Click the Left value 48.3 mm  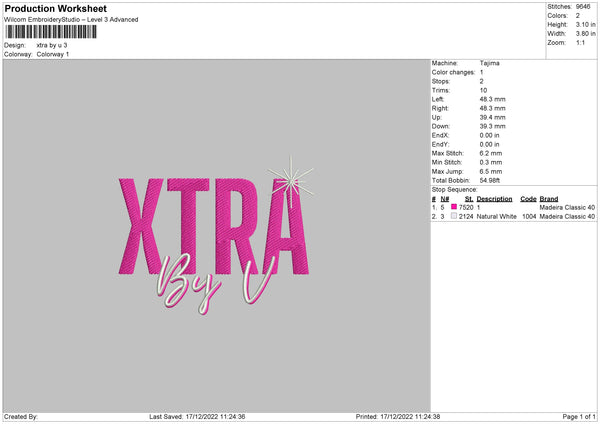pos(492,99)
